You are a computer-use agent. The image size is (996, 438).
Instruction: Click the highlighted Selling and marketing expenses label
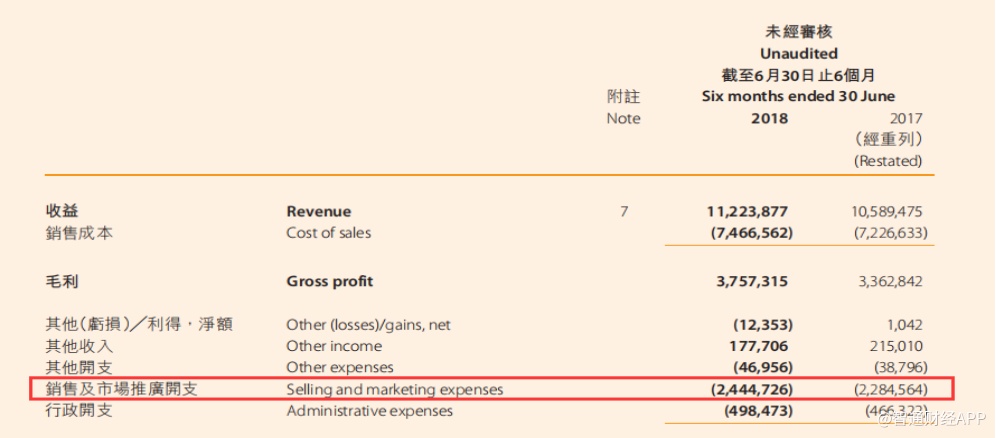[x=394, y=389]
